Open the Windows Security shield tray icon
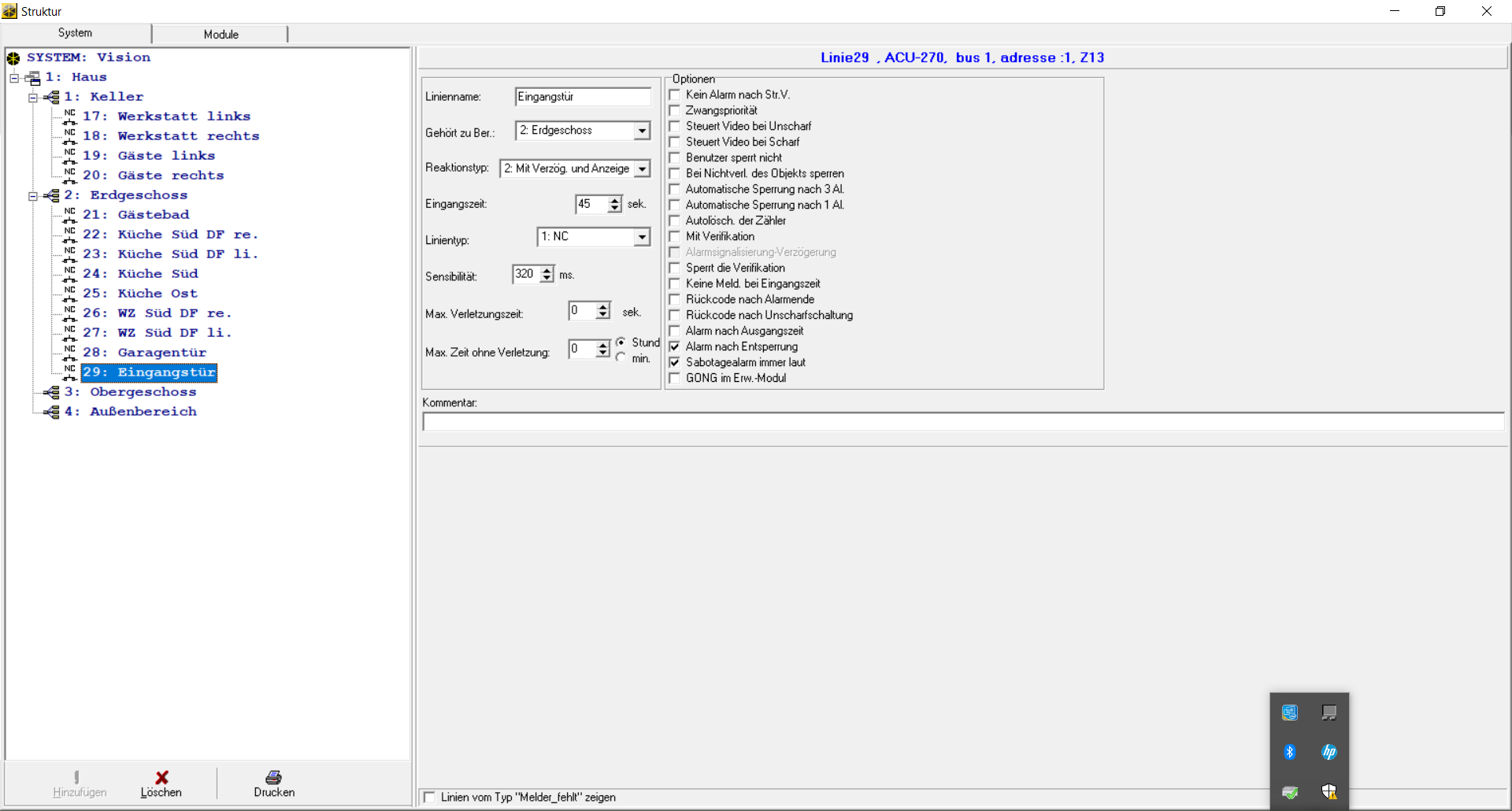1512x811 pixels. pyautogui.click(x=1329, y=791)
